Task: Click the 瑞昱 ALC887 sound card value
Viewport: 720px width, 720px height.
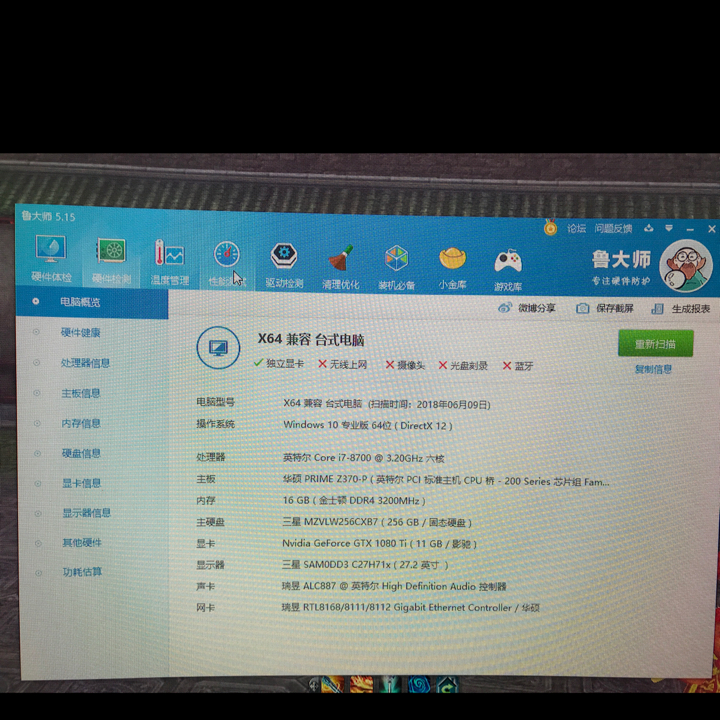Action: [x=394, y=586]
